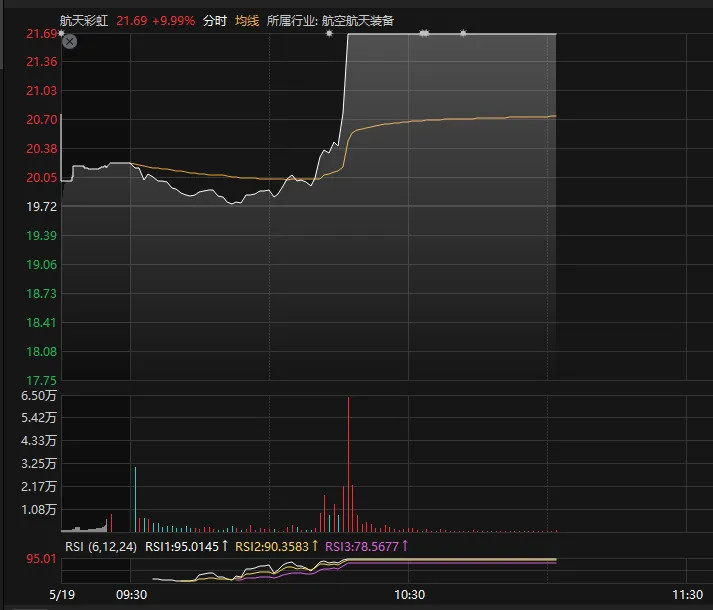The image size is (713, 610).
Task: Click the stock name 航天彩虹
Action: (x=84, y=20)
